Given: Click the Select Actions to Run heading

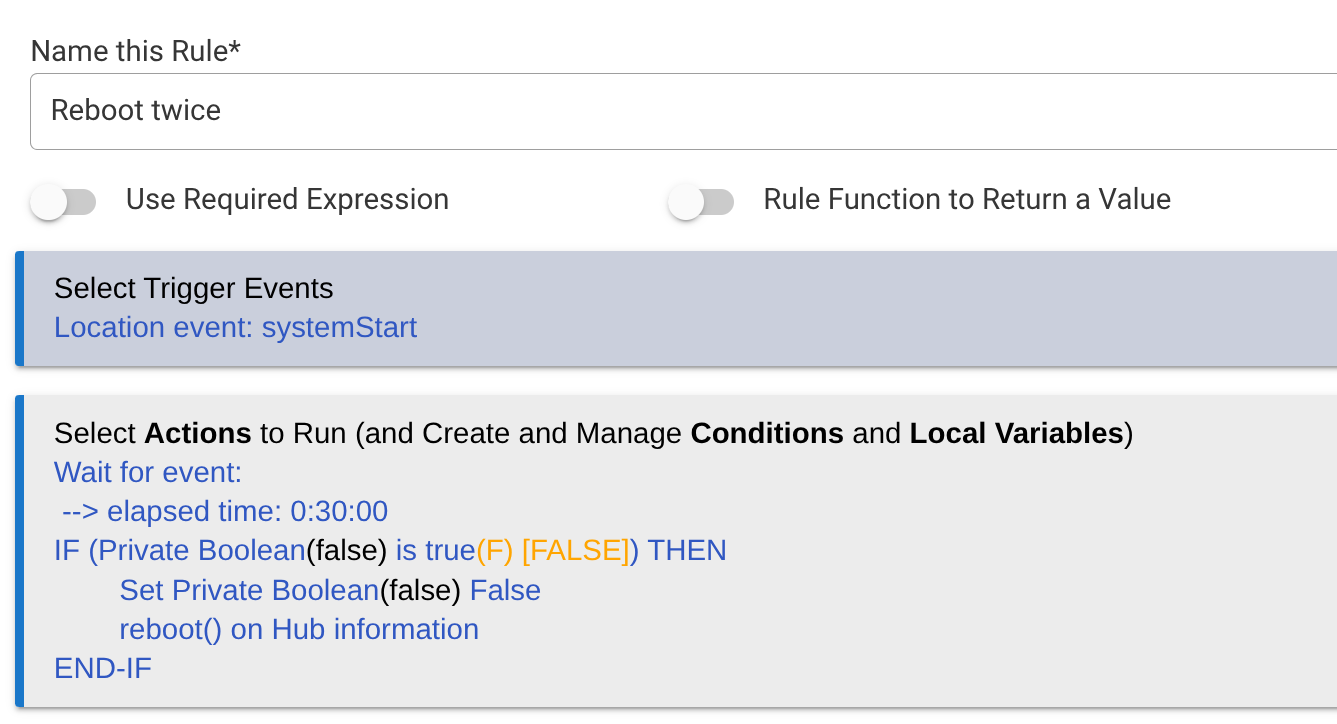Looking at the screenshot, I should [x=592, y=433].
